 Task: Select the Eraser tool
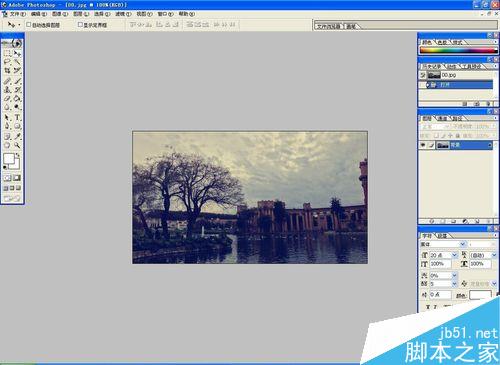pyautogui.click(x=7, y=99)
